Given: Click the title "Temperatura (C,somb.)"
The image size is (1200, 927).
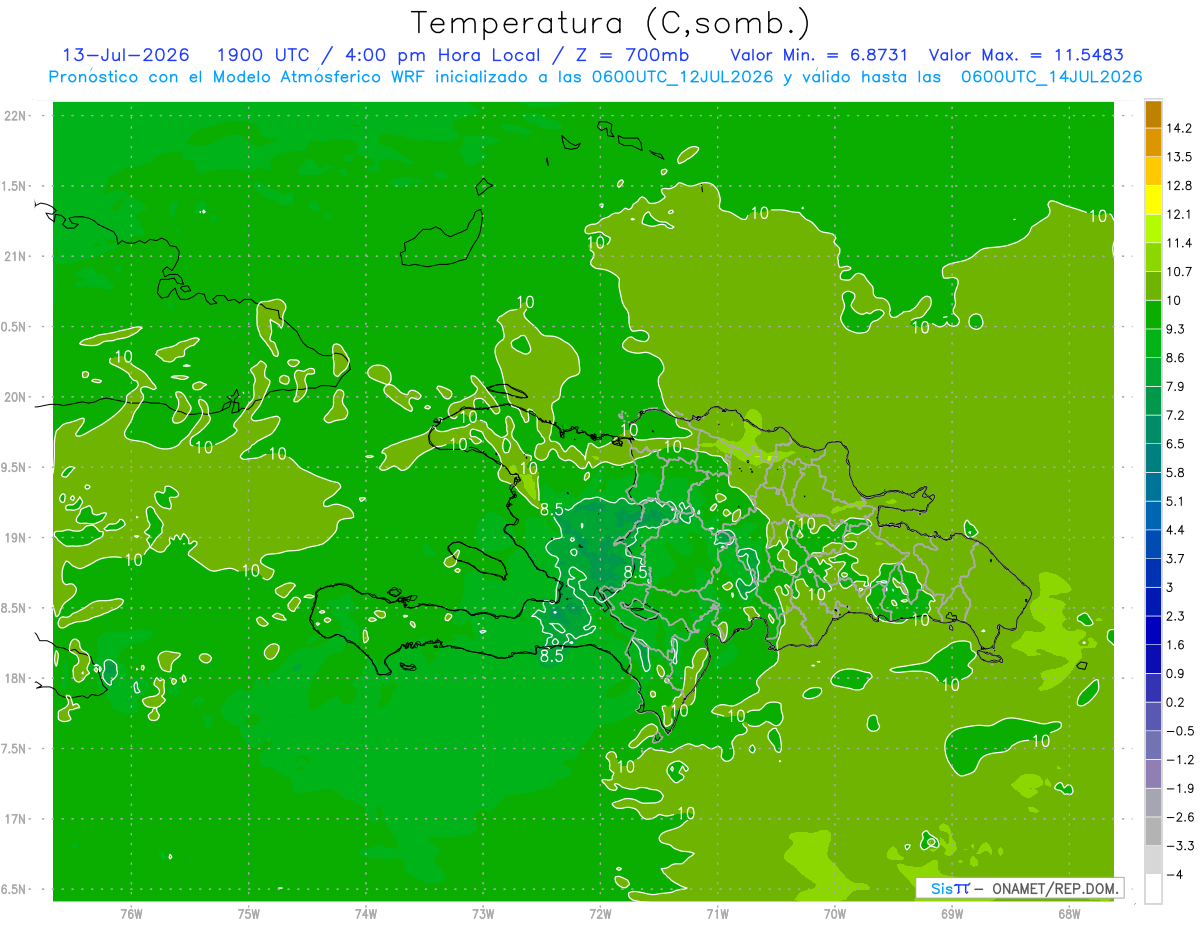Looking at the screenshot, I should pyautogui.click(x=611, y=23).
